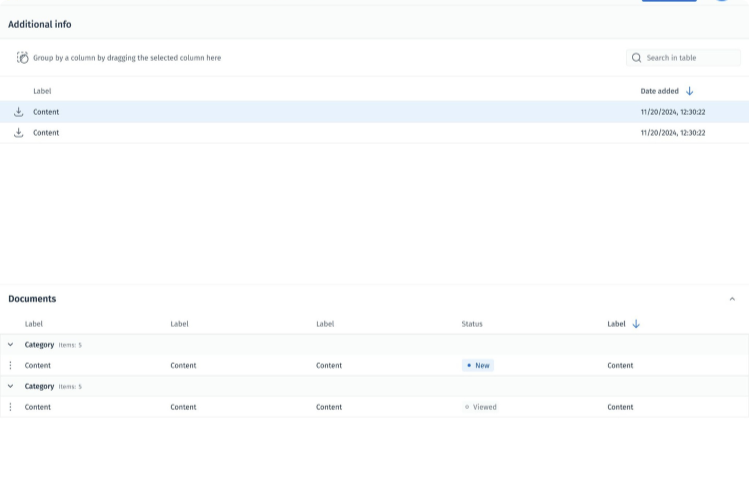Sort by Date added column header
749x485 pixels.
click(x=659, y=91)
